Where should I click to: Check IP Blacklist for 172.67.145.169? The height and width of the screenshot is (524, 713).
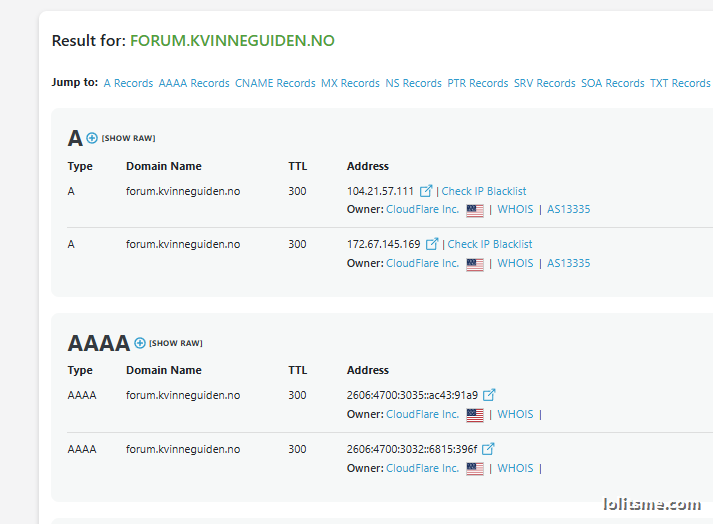tap(490, 244)
